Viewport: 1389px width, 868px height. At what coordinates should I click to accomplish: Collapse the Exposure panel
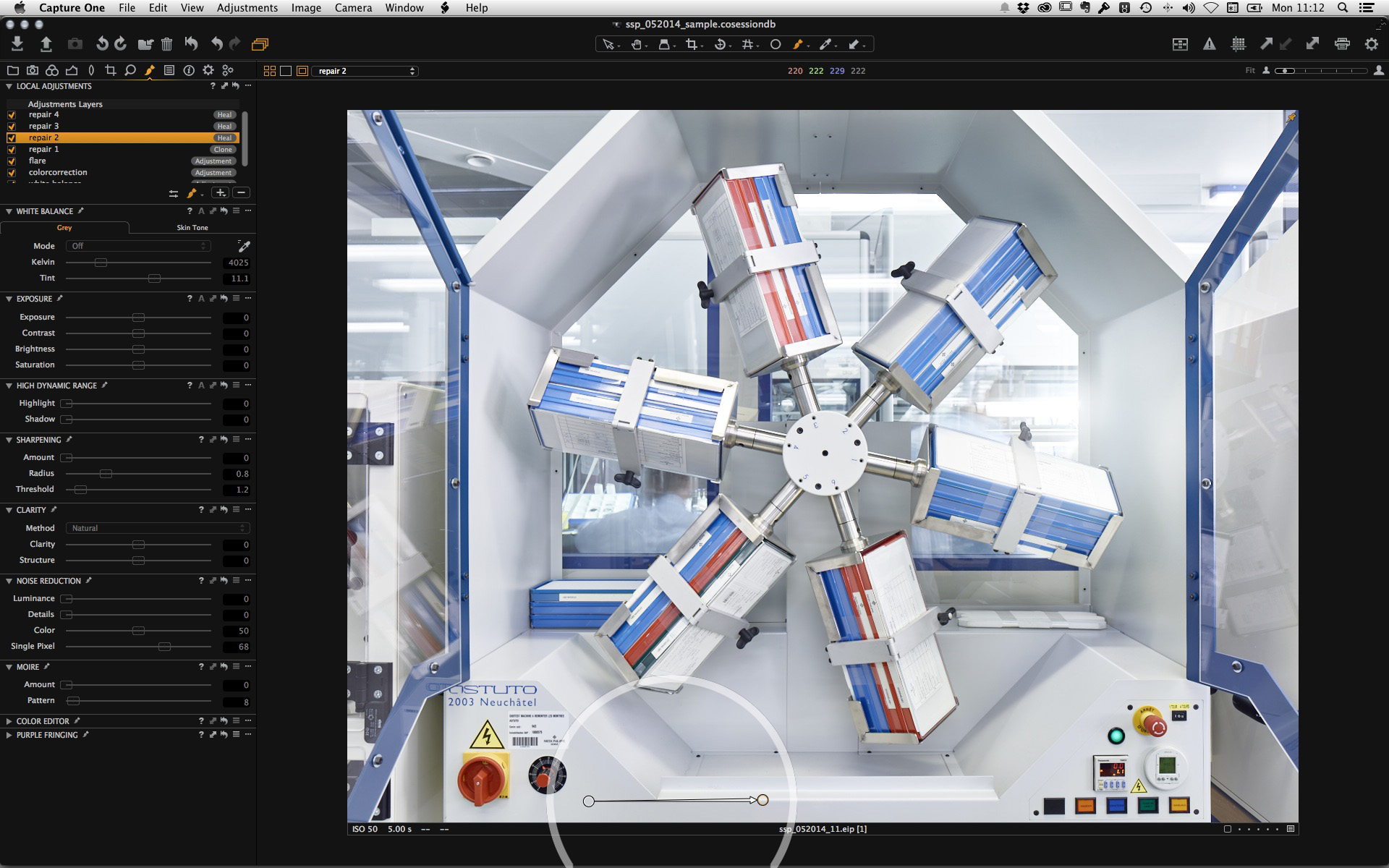(x=9, y=299)
